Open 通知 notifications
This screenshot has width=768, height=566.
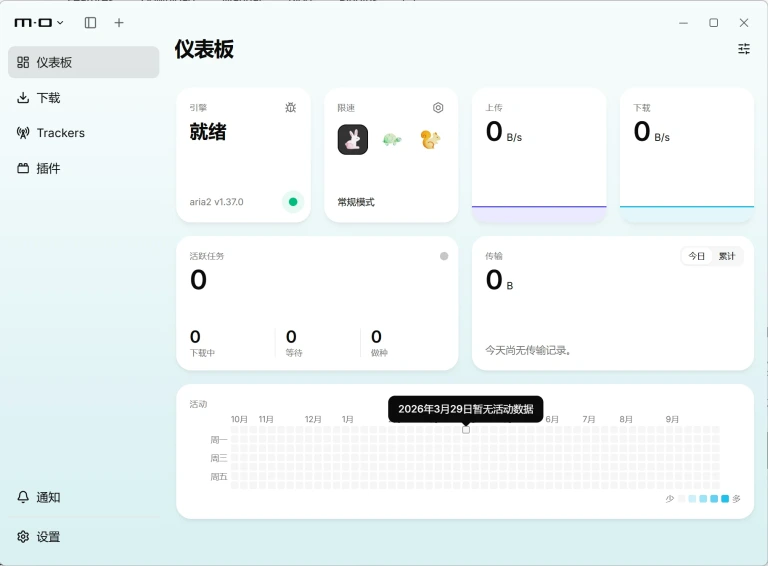pos(83,497)
